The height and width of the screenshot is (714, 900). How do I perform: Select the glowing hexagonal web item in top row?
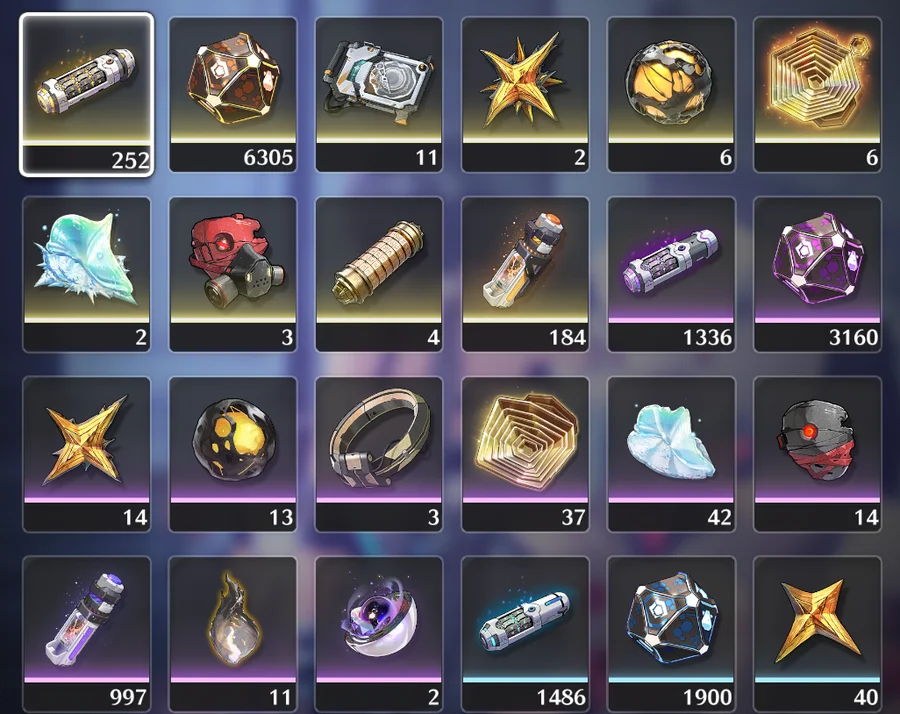click(817, 94)
